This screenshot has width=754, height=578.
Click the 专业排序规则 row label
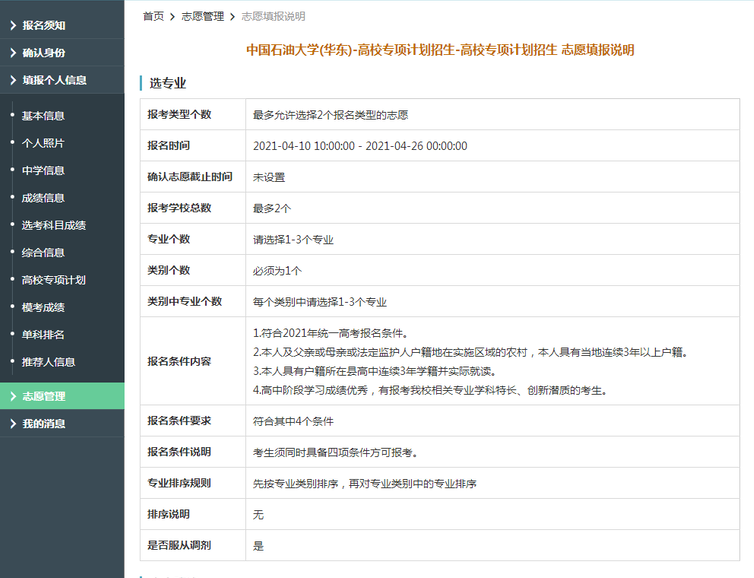point(179,483)
